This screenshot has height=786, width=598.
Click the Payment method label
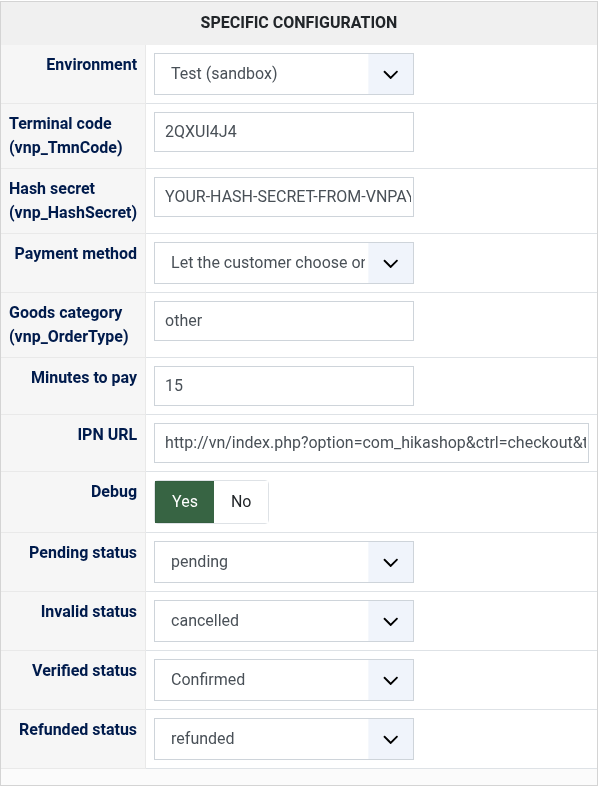(75, 254)
